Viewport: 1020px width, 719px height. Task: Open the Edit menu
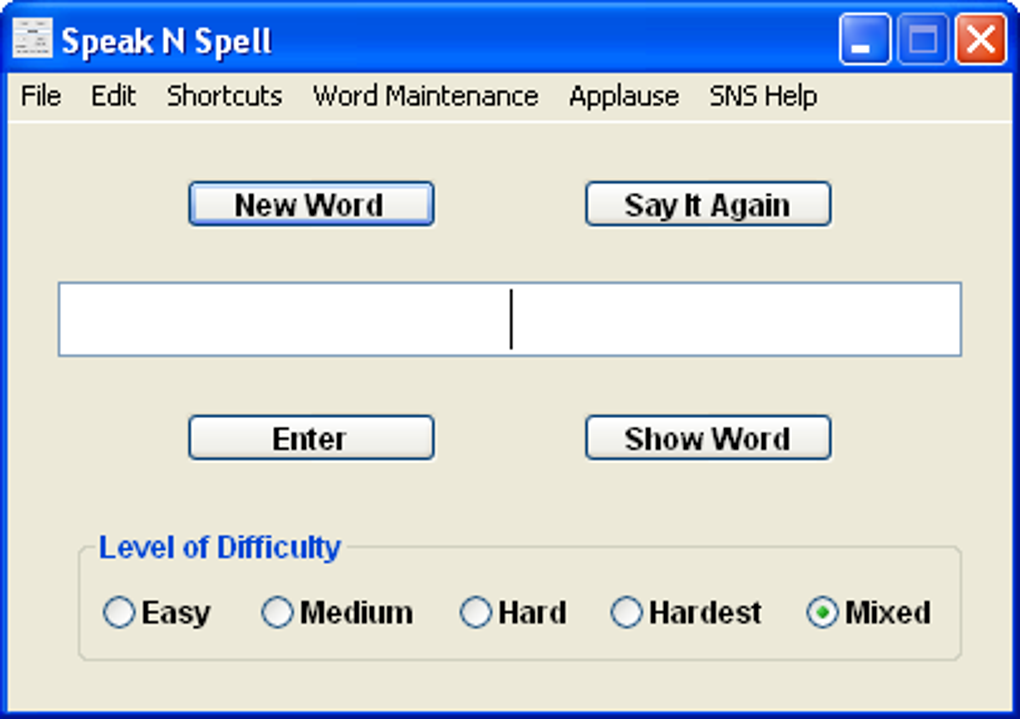click(x=113, y=96)
